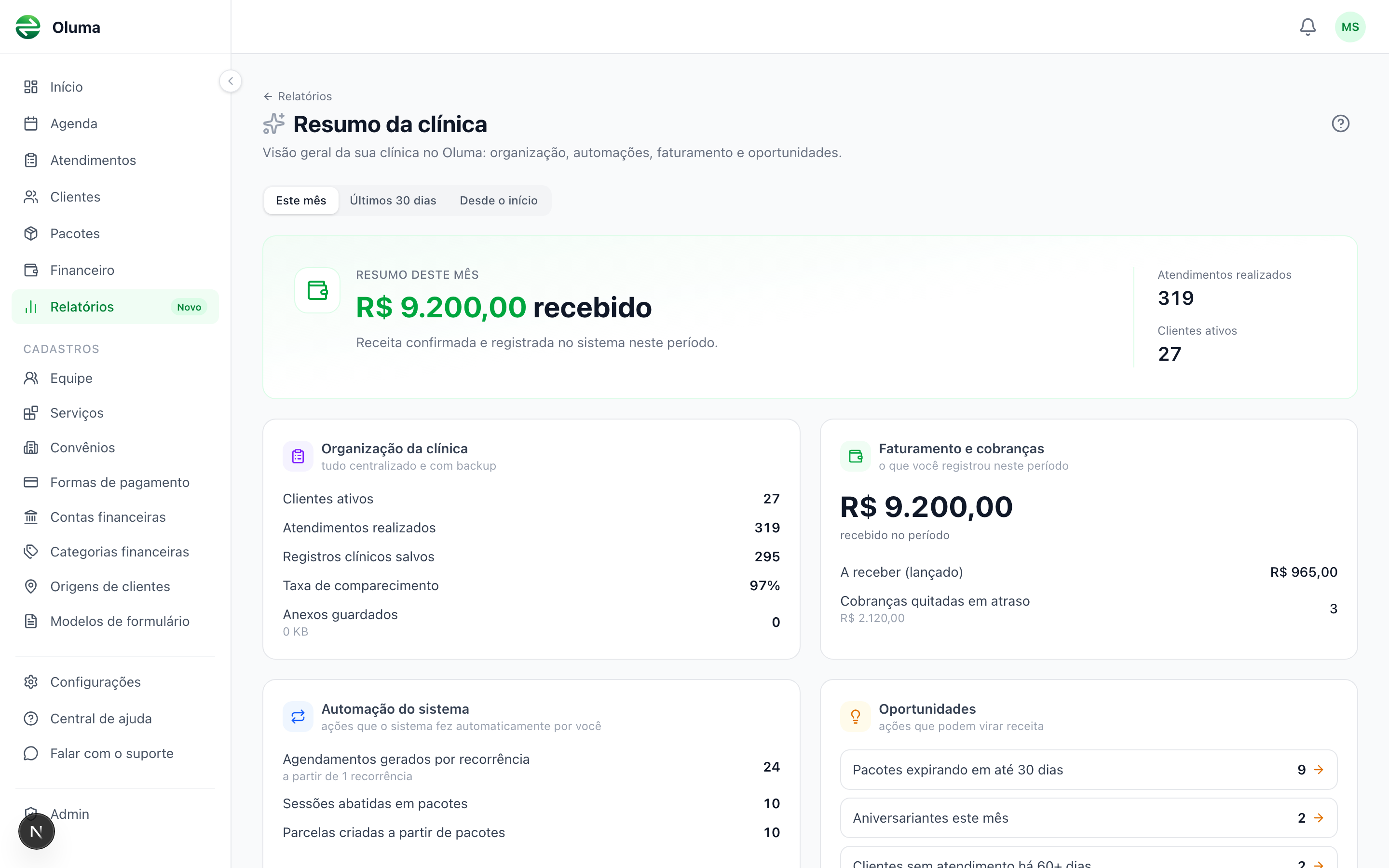Collapse the sidebar with the chevron button
Screen dimensions: 1389x868
click(x=231, y=81)
